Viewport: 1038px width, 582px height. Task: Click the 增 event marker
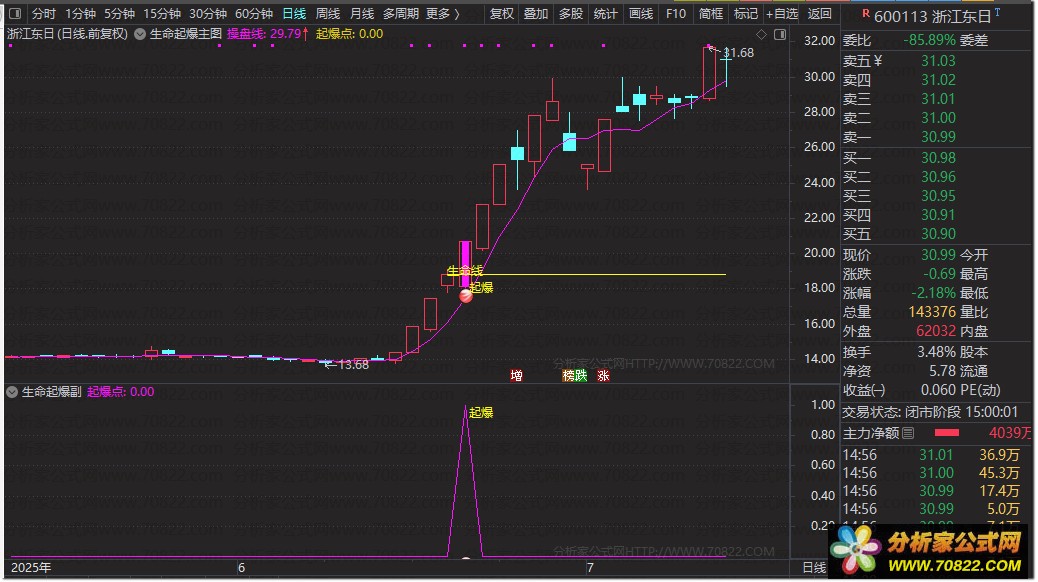[516, 375]
